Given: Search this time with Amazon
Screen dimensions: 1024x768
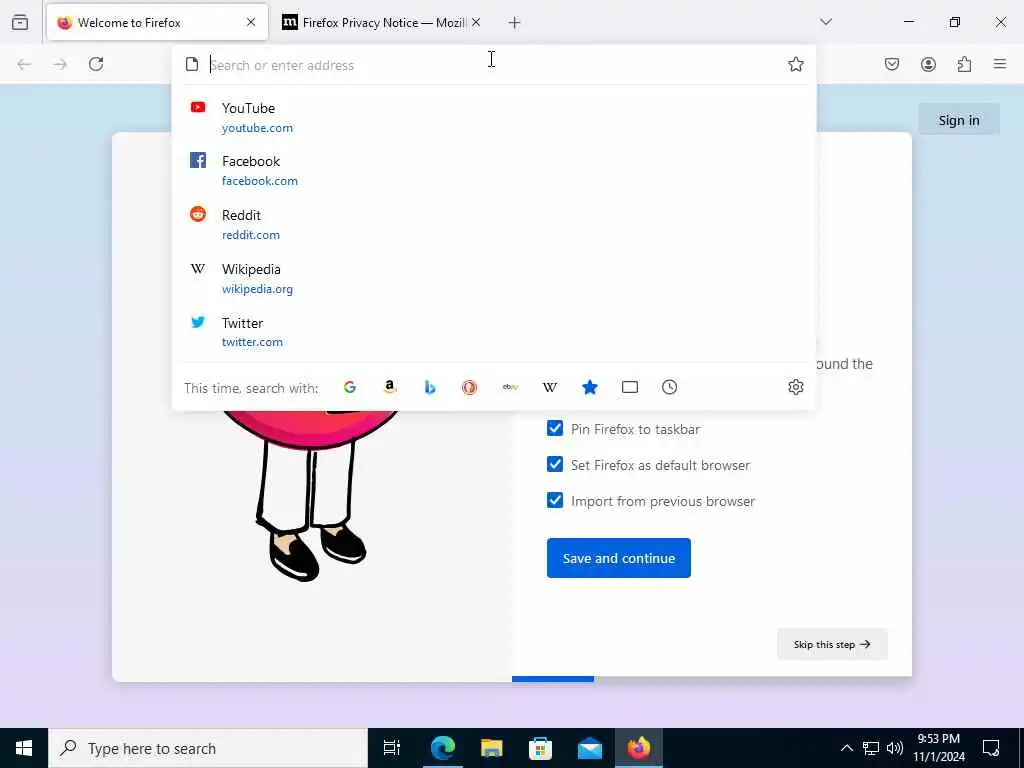Looking at the screenshot, I should [x=390, y=387].
